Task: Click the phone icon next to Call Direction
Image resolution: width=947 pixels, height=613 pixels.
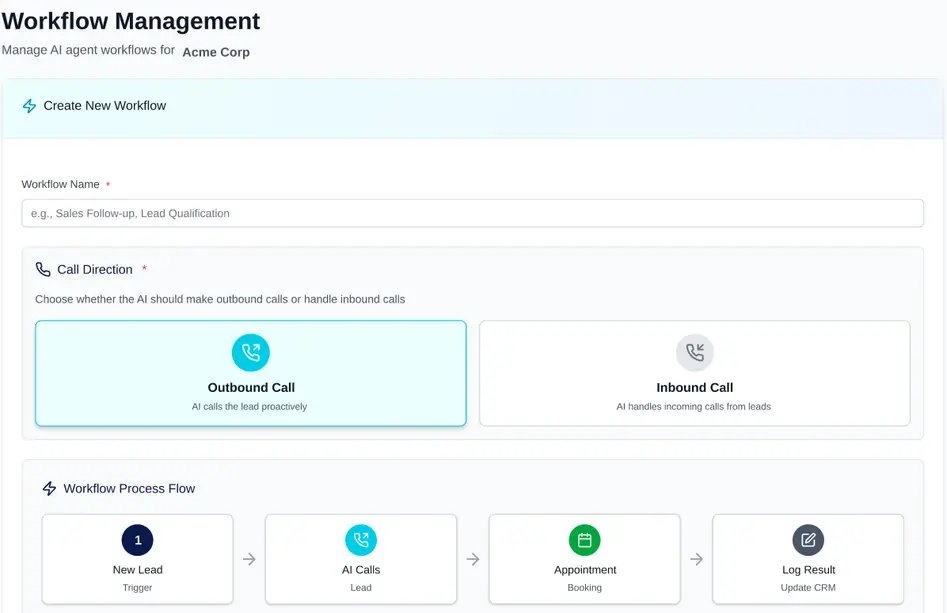Action: (43, 269)
